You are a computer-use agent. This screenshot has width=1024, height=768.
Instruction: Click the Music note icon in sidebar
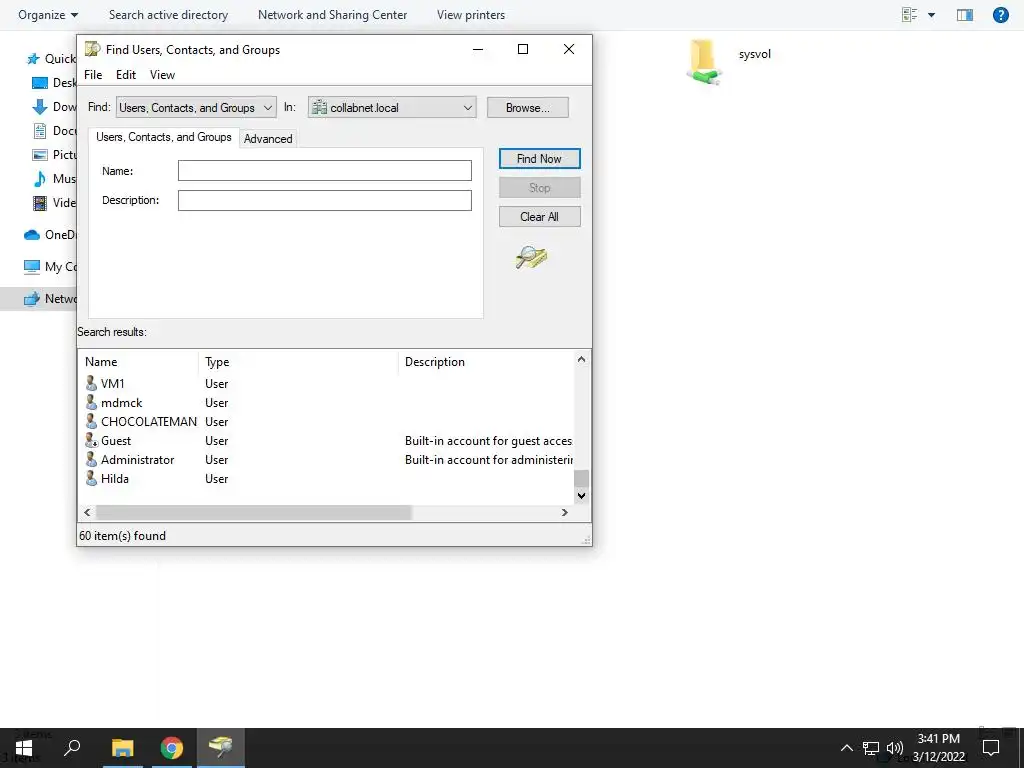pyautogui.click(x=40, y=178)
